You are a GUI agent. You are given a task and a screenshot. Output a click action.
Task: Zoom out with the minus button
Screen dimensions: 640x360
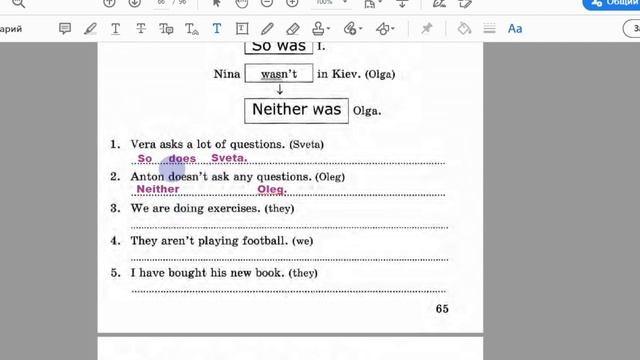point(267,3)
